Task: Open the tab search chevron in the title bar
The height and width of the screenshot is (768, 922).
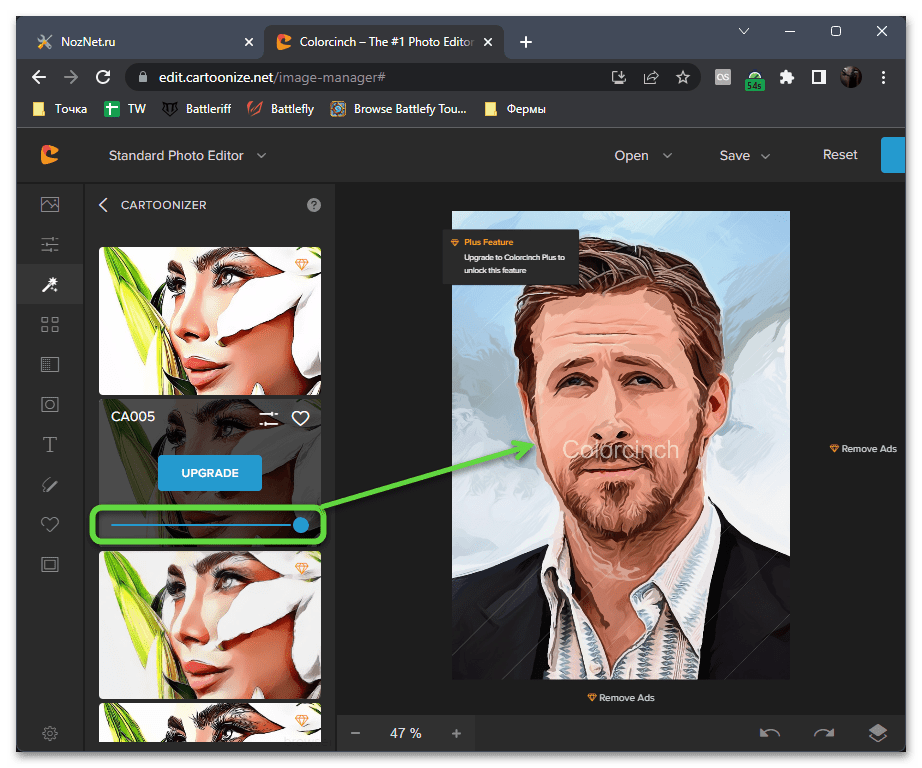Action: pos(744,31)
